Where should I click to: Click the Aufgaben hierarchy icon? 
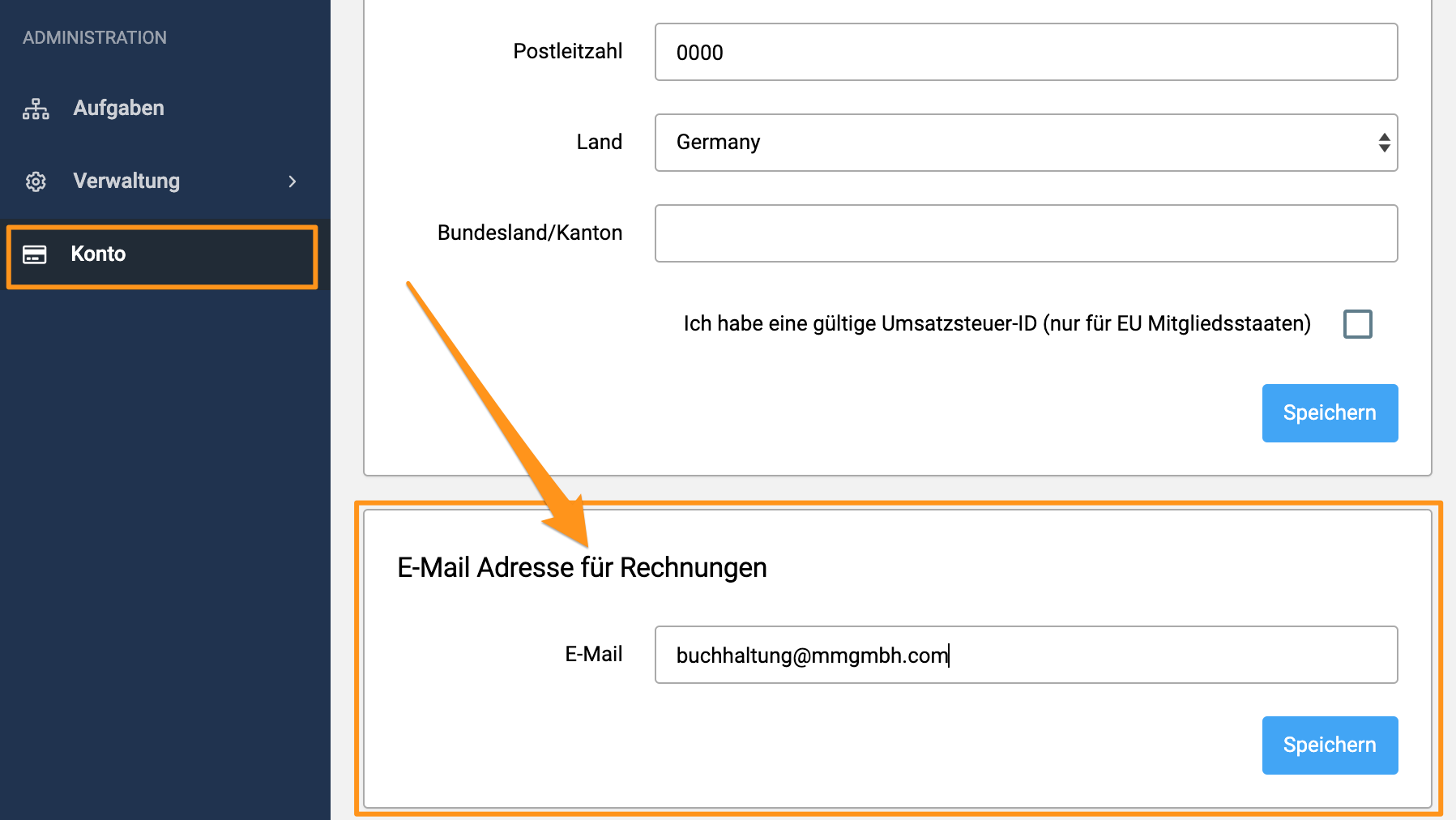coord(36,109)
